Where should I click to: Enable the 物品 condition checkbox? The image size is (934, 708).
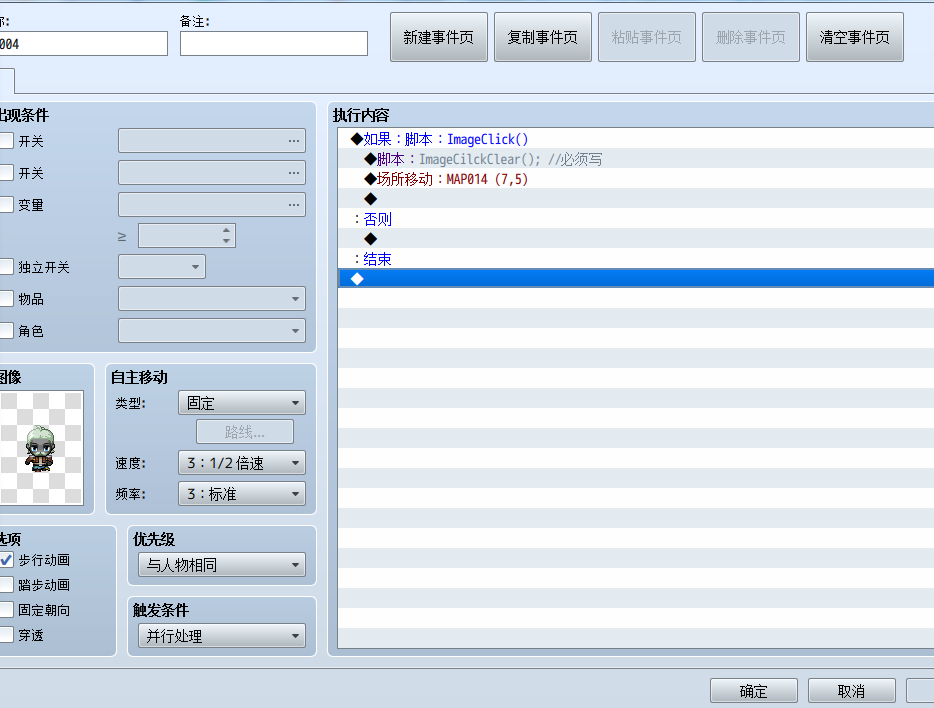coord(7,298)
